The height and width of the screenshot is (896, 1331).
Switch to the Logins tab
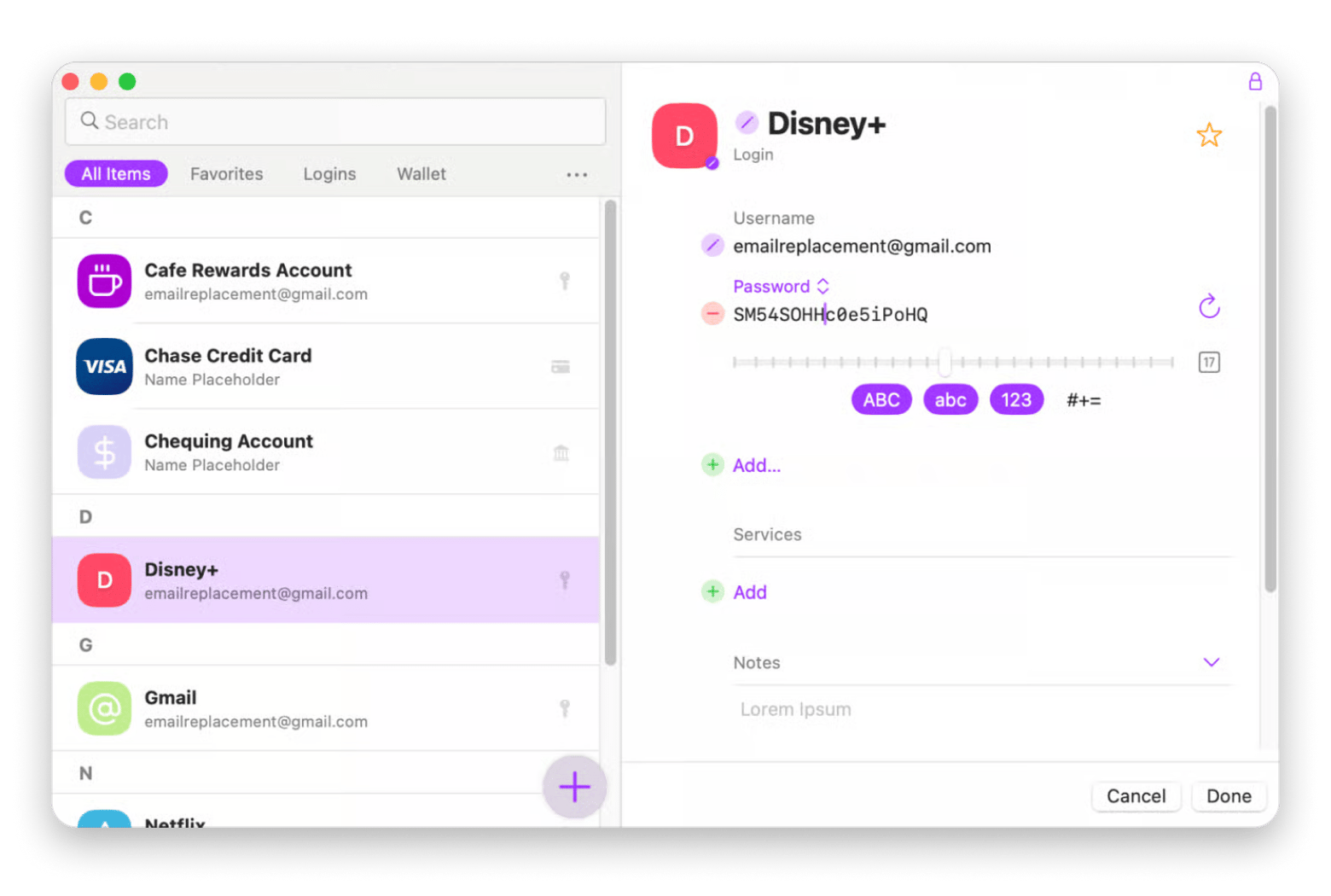coord(329,174)
